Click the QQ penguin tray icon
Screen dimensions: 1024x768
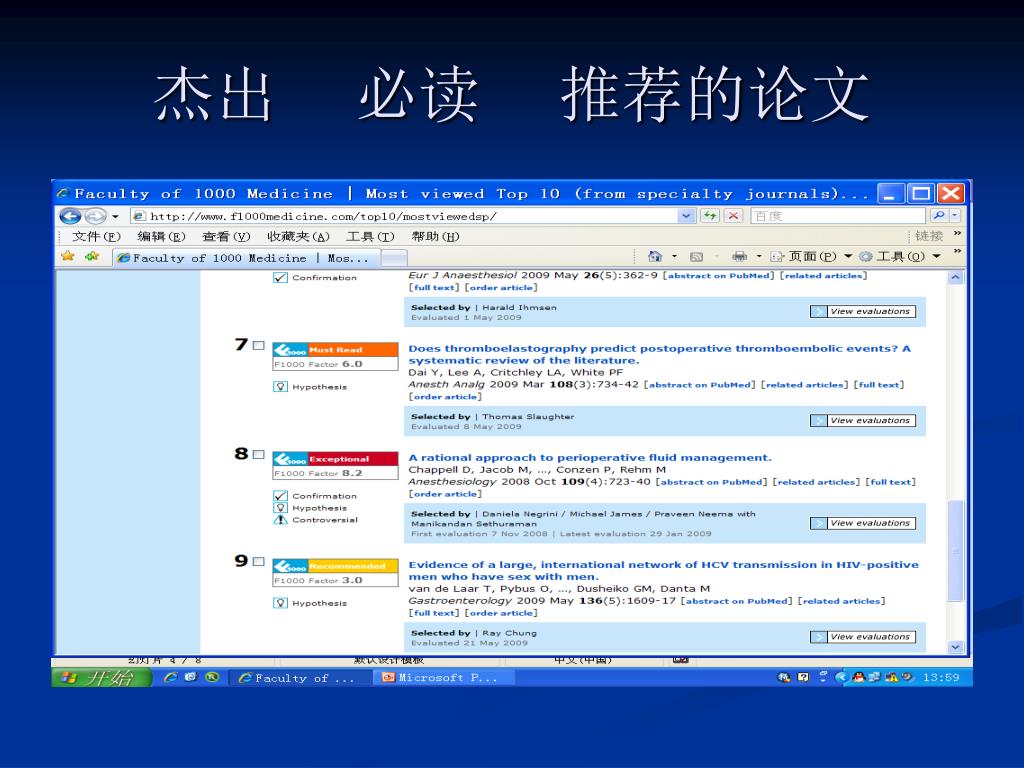tap(859, 677)
